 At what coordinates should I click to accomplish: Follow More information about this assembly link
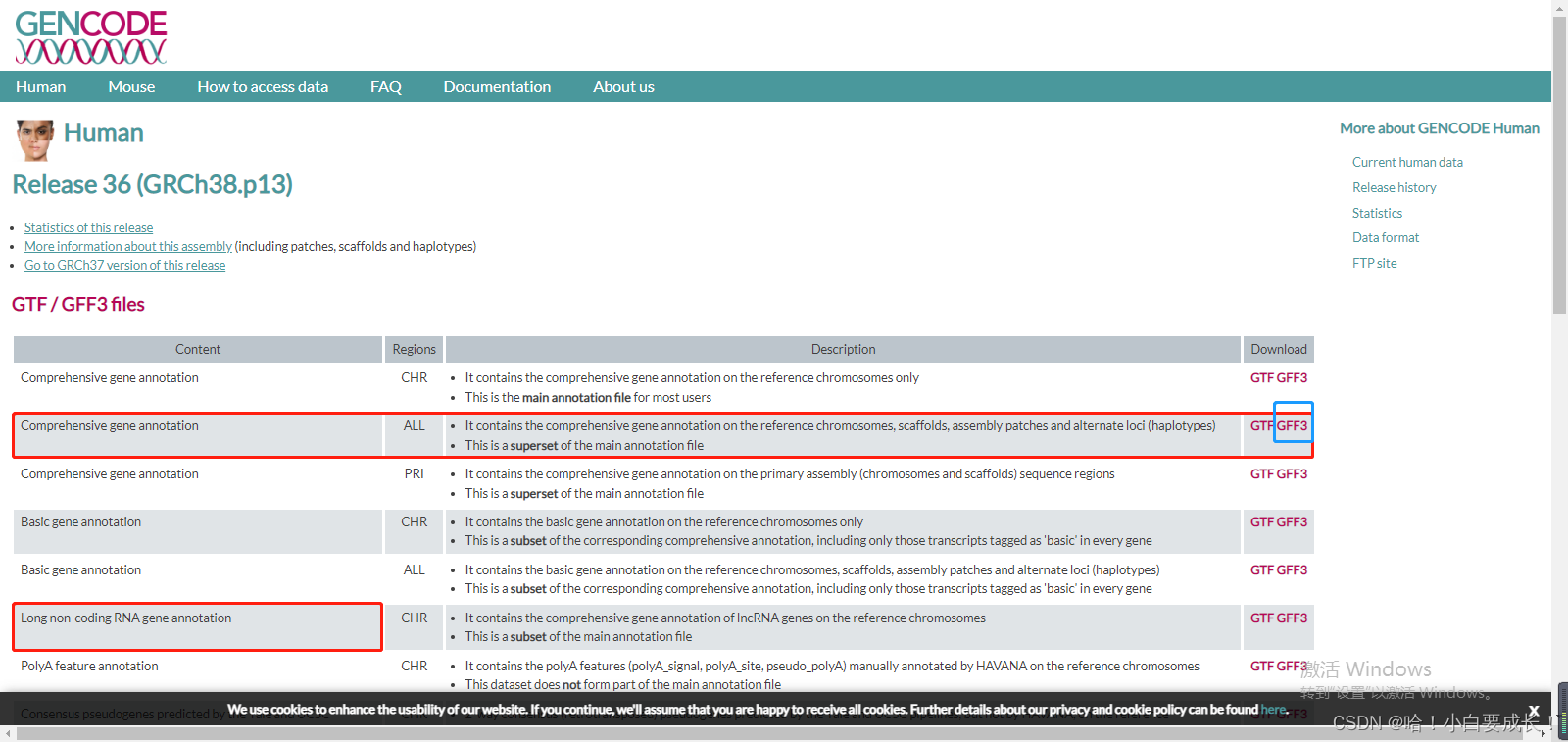(128, 246)
